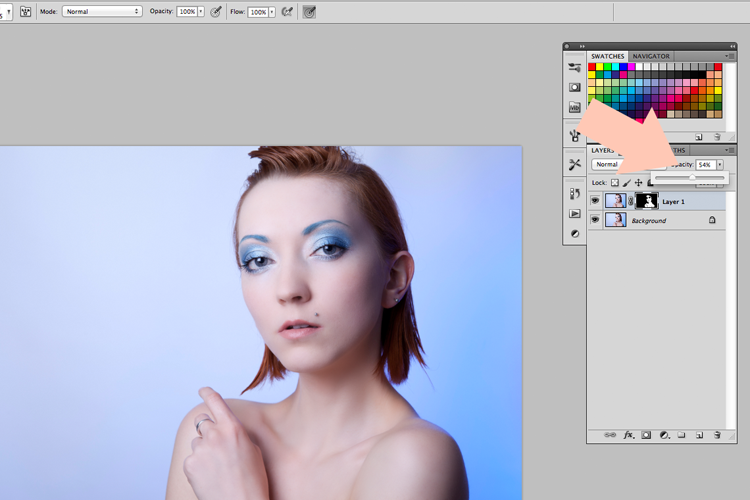The image size is (750, 500).
Task: Toggle lock position icon
Action: (639, 183)
